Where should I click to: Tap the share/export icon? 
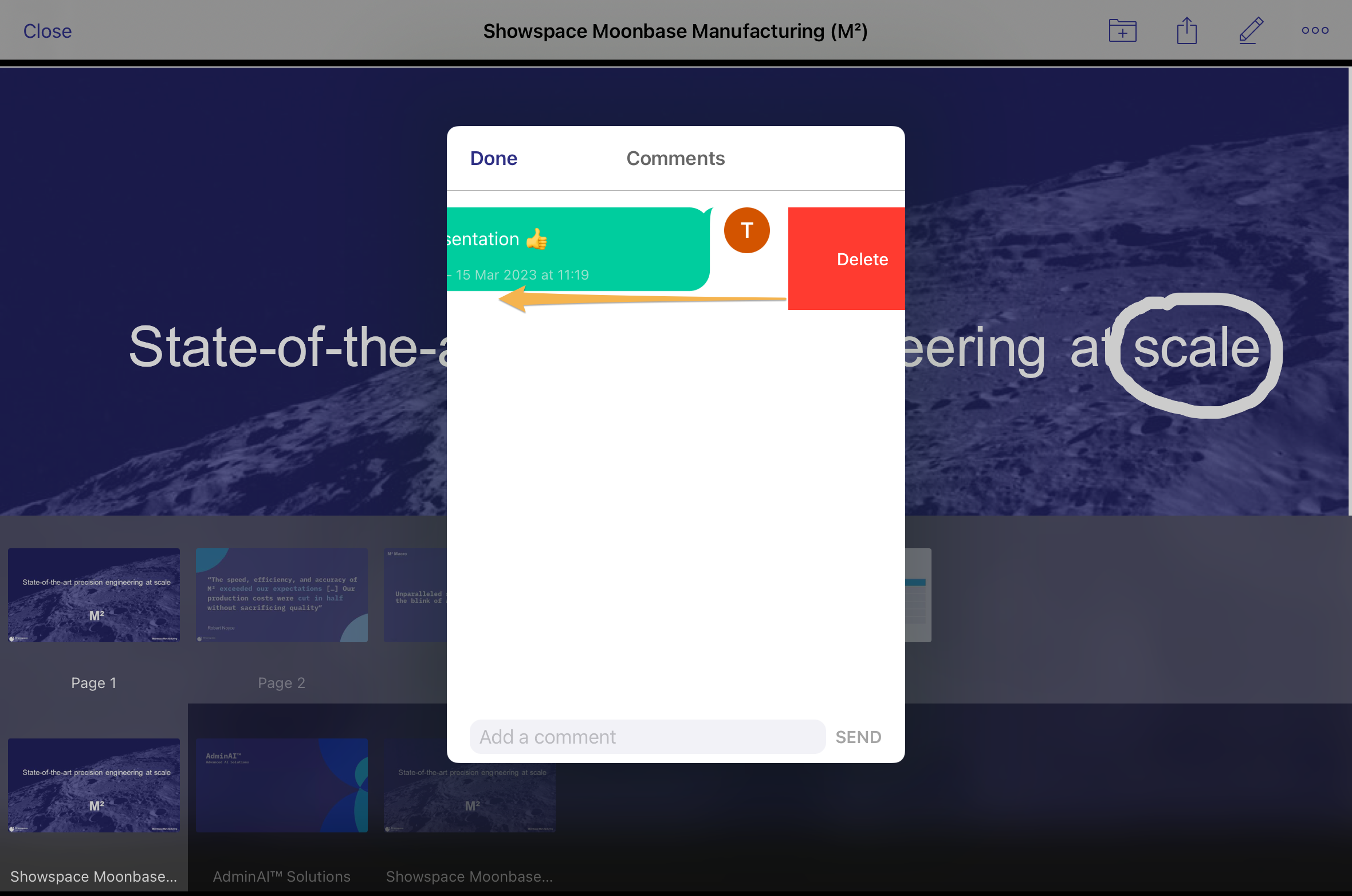point(1186,30)
